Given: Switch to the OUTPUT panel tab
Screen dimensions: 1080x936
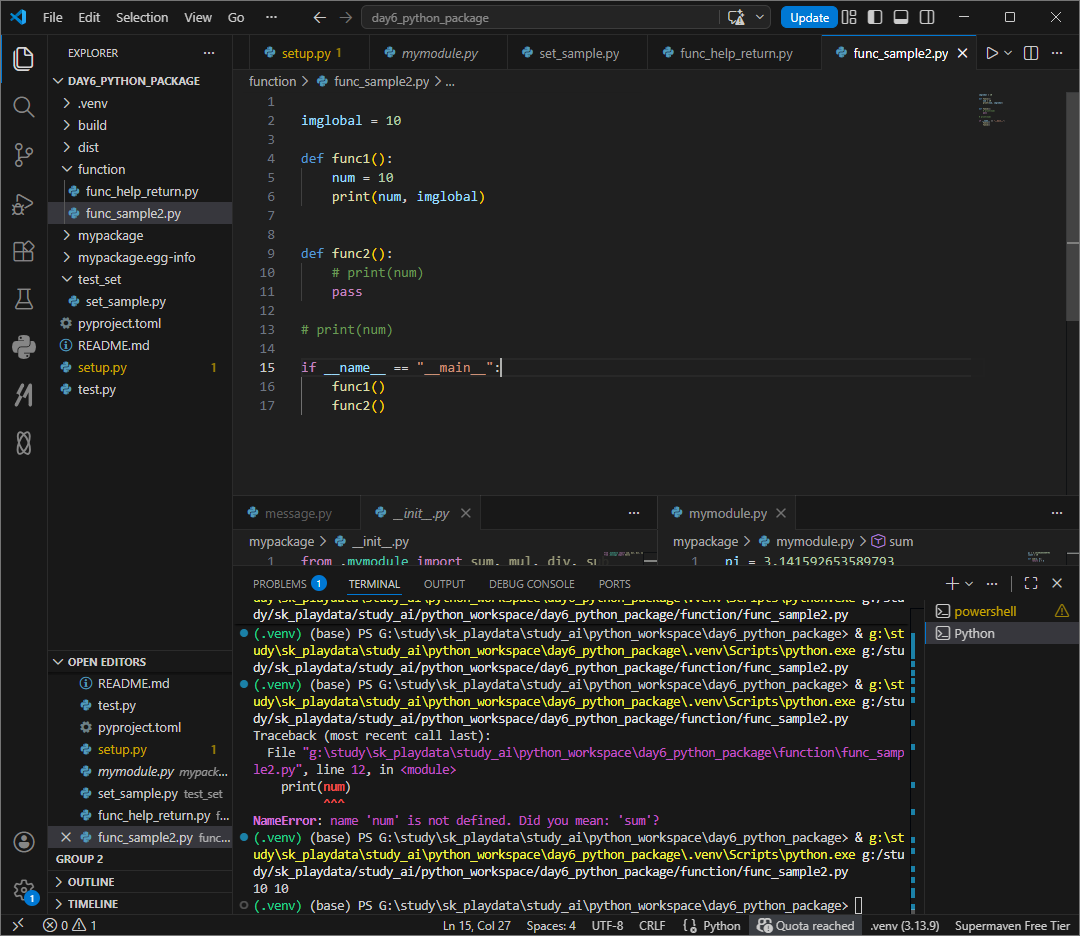Looking at the screenshot, I should pyautogui.click(x=444, y=583).
